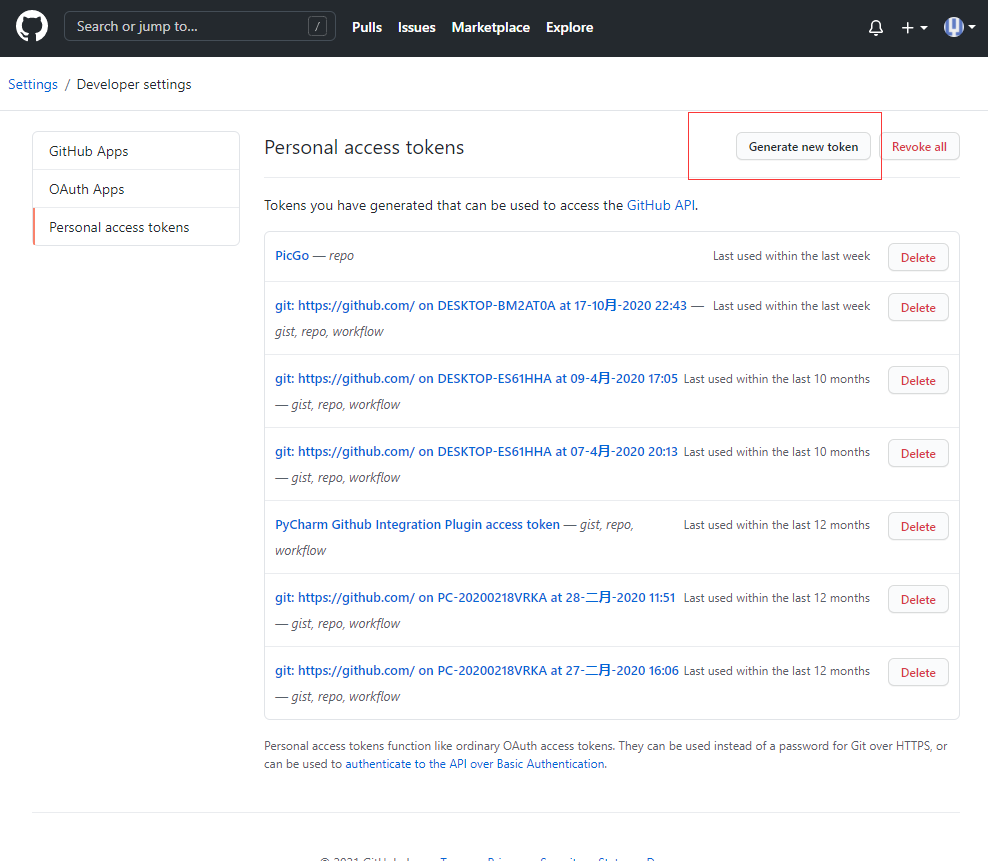Select OAuth Apps in sidebar
Image resolution: width=988 pixels, height=861 pixels.
[136, 189]
